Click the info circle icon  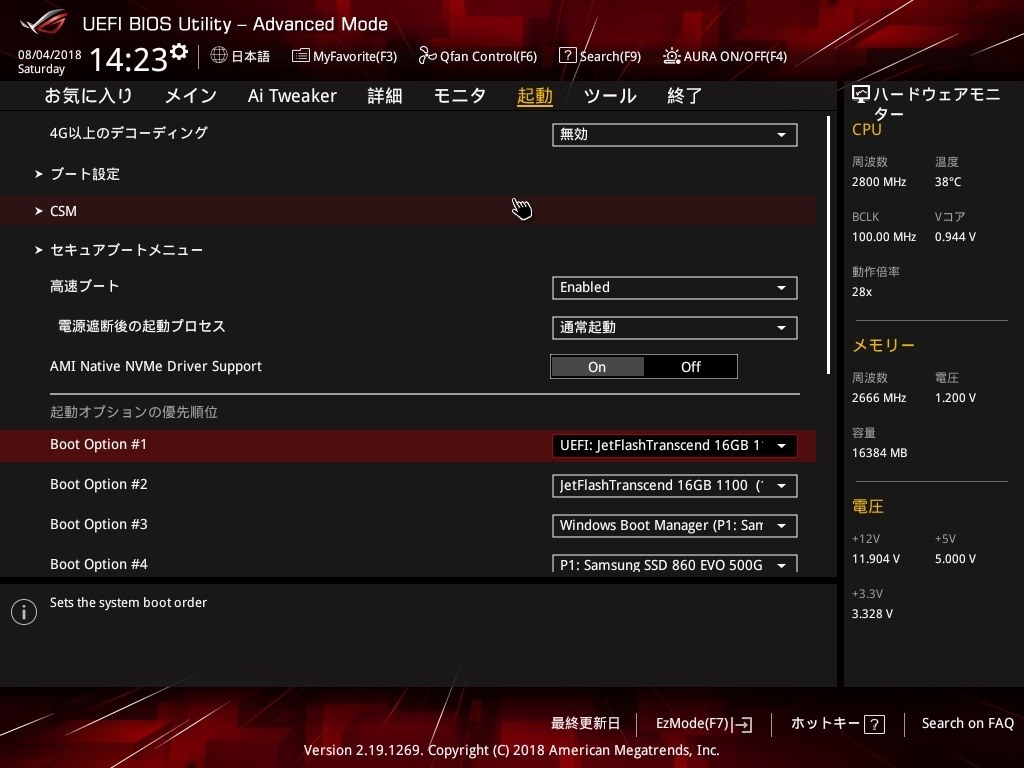(x=24, y=612)
